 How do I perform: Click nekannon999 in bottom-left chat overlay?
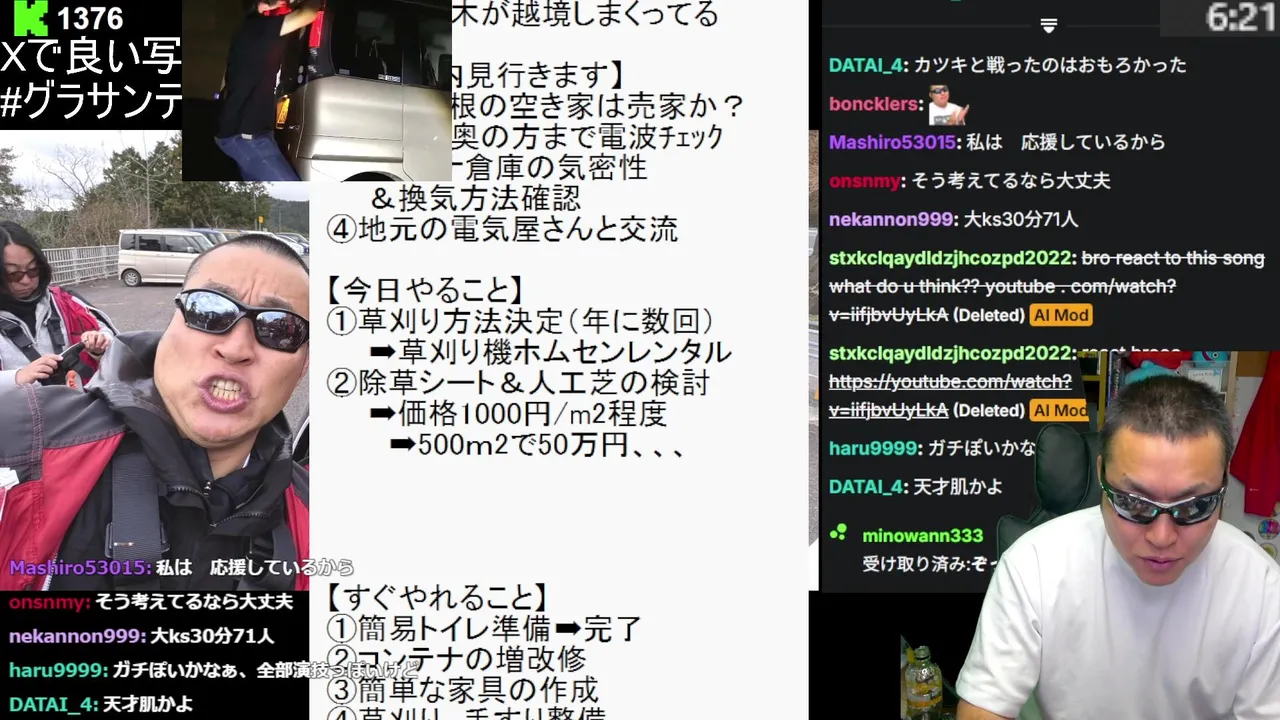coord(76,636)
